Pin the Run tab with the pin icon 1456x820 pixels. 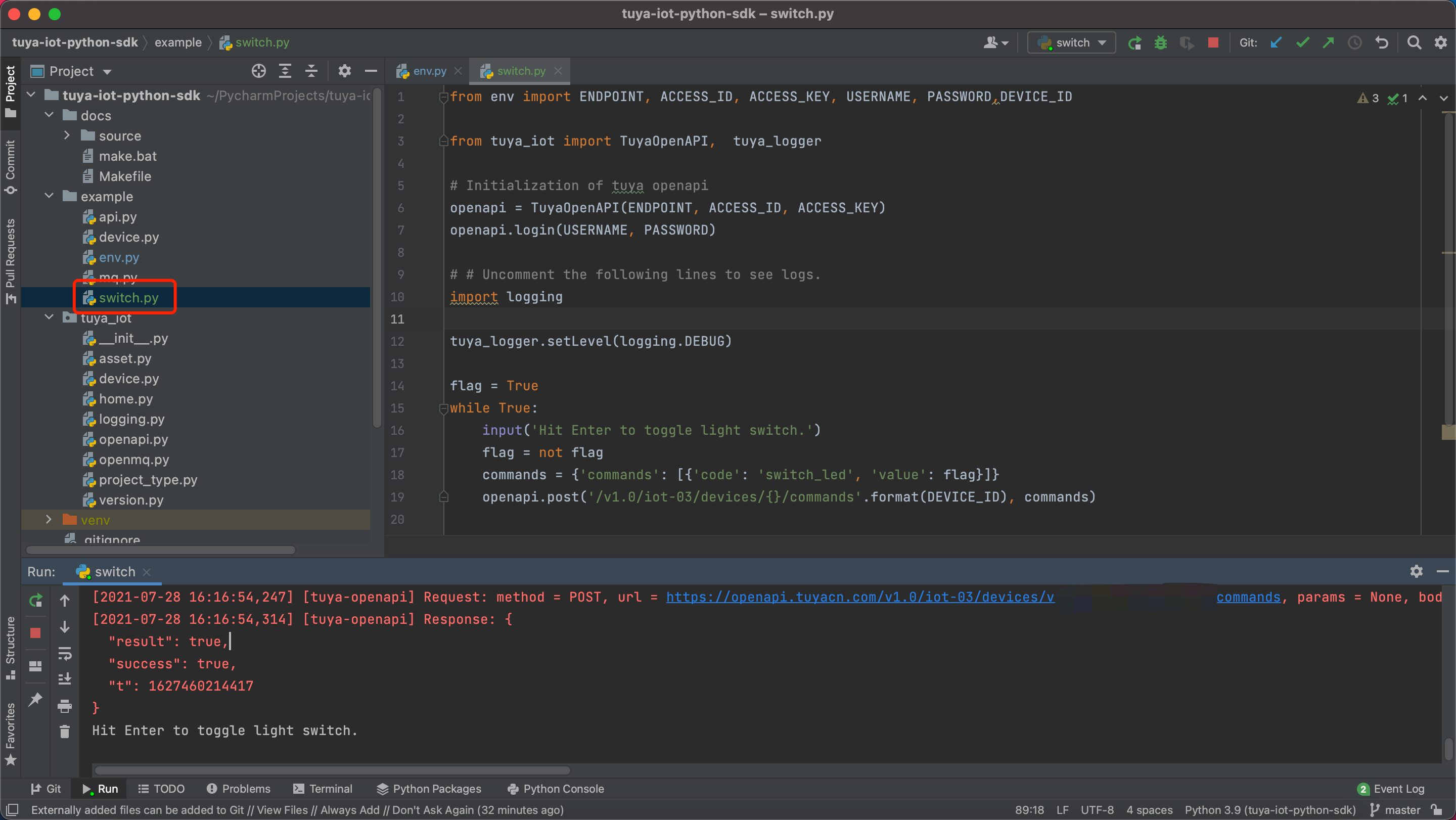point(35,699)
